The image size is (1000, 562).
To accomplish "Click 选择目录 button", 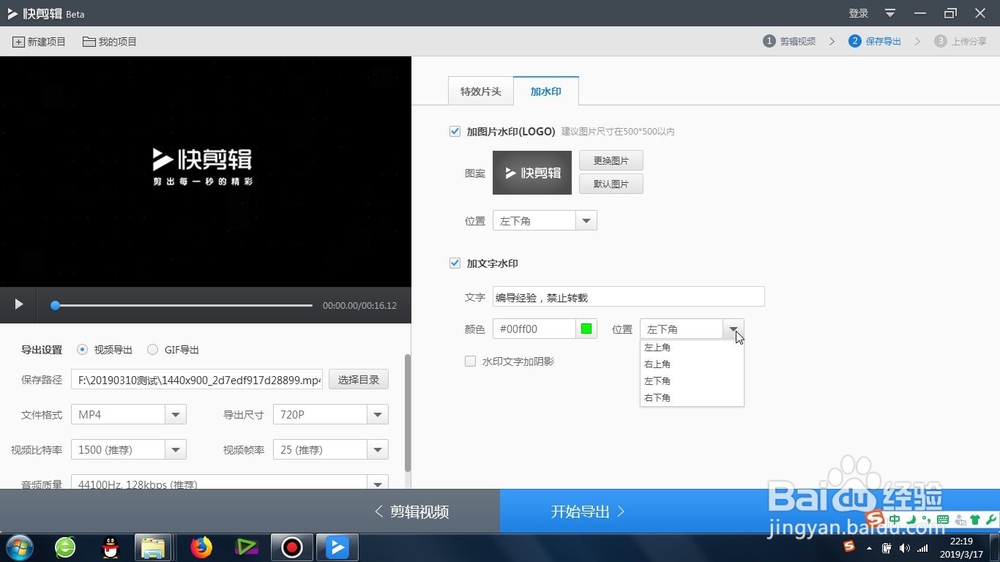I will (x=358, y=380).
